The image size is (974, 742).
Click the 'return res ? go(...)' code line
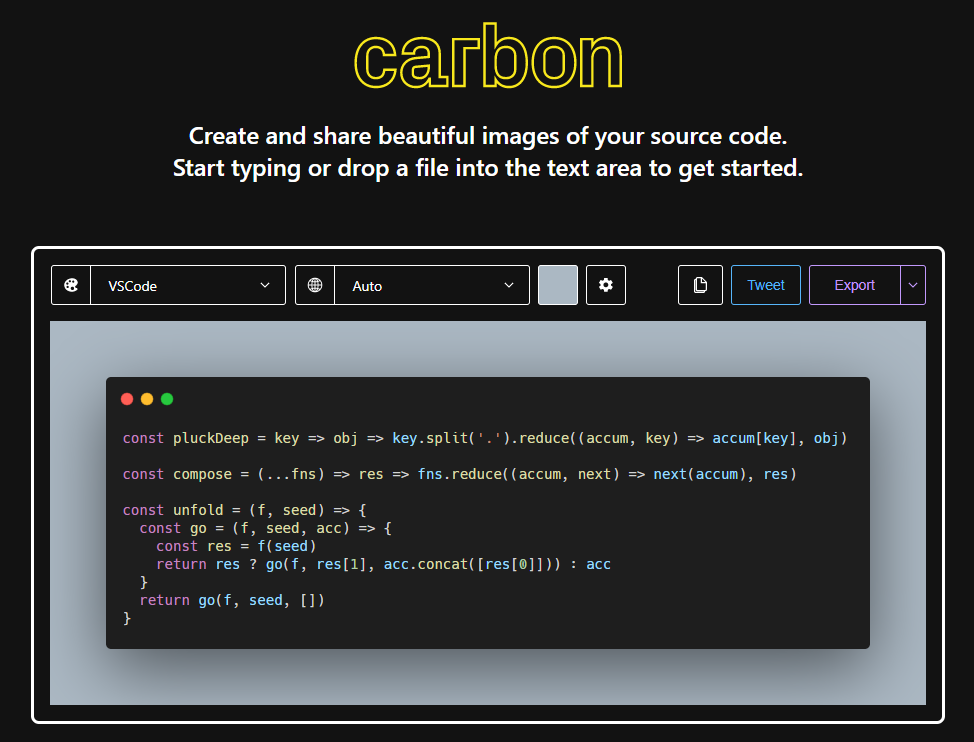point(383,564)
